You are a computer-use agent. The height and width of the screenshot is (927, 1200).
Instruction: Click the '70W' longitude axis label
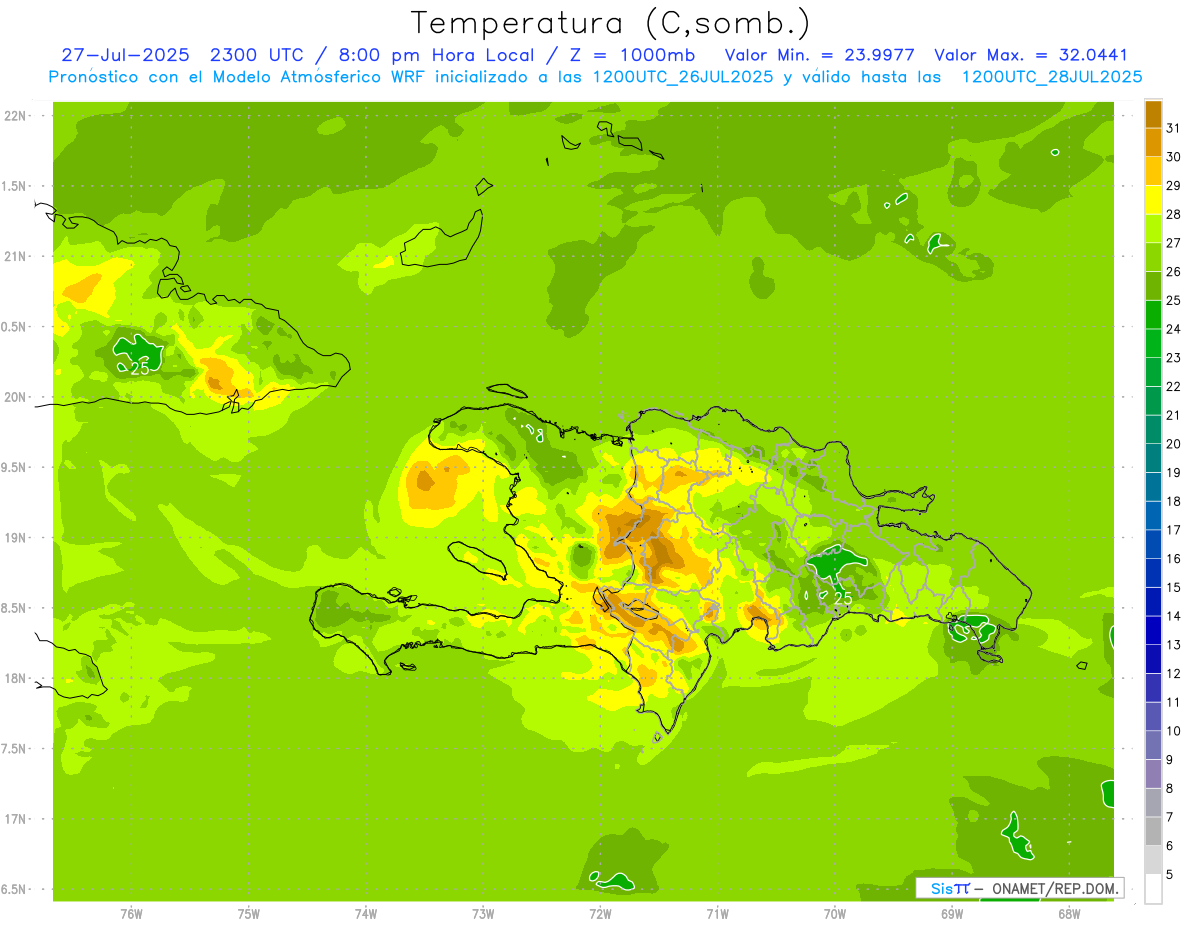coord(834,913)
